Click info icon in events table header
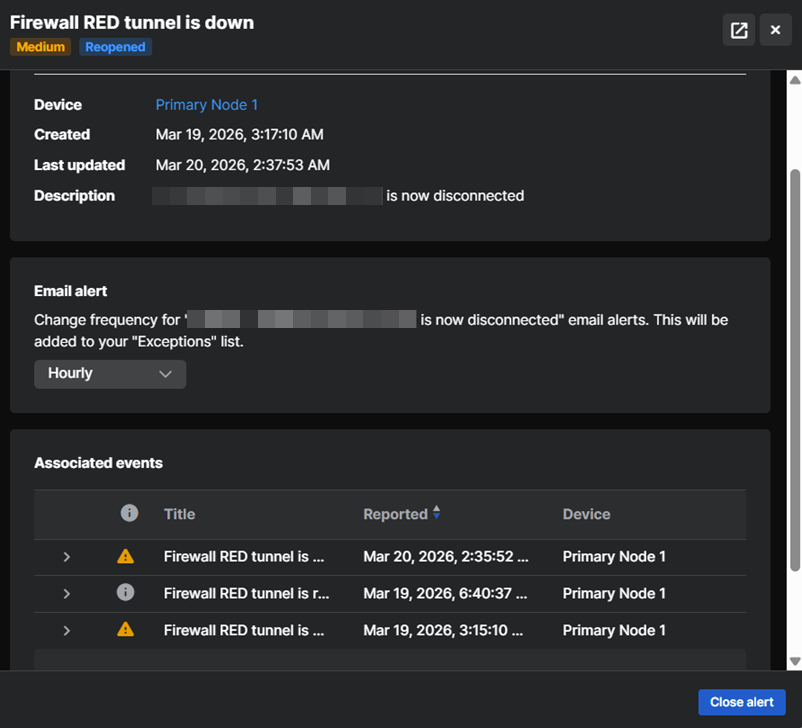Viewport: 802px width, 728px height. click(x=129, y=513)
